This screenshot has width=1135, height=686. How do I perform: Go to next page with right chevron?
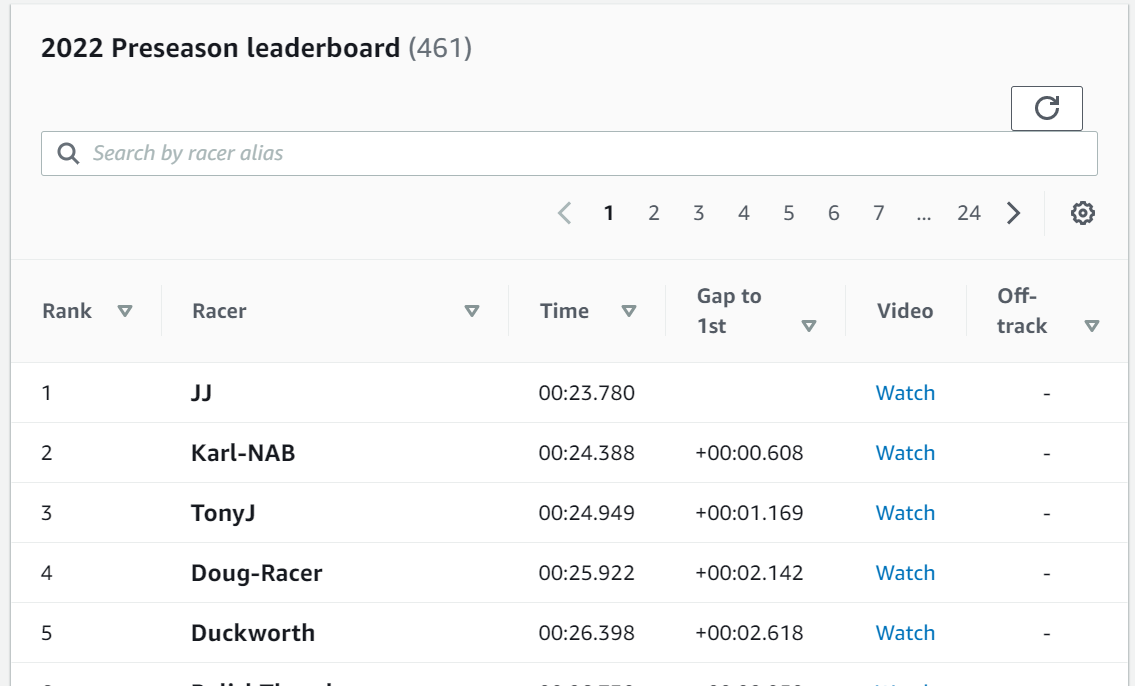pos(1013,213)
